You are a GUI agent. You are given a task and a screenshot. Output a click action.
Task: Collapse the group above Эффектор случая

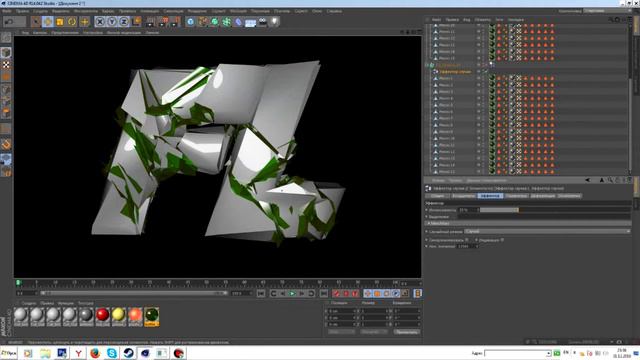coord(427,65)
